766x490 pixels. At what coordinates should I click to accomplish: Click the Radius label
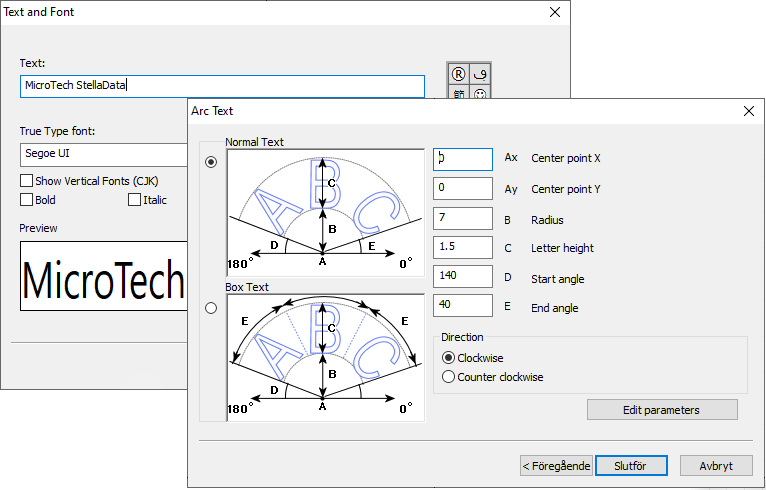point(547,220)
